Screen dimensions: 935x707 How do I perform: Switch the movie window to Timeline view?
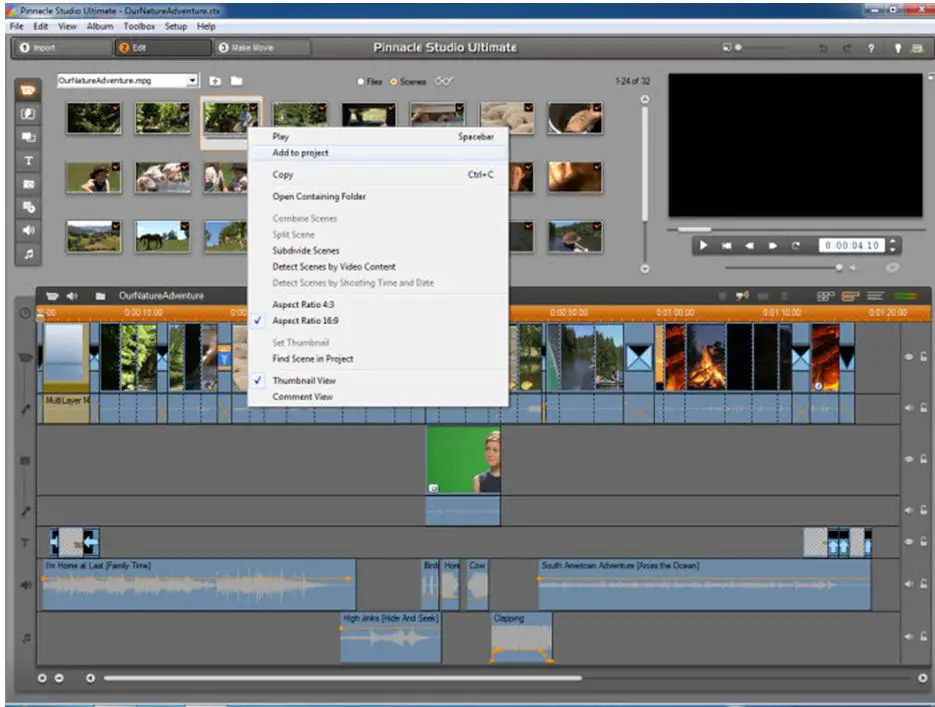click(850, 296)
